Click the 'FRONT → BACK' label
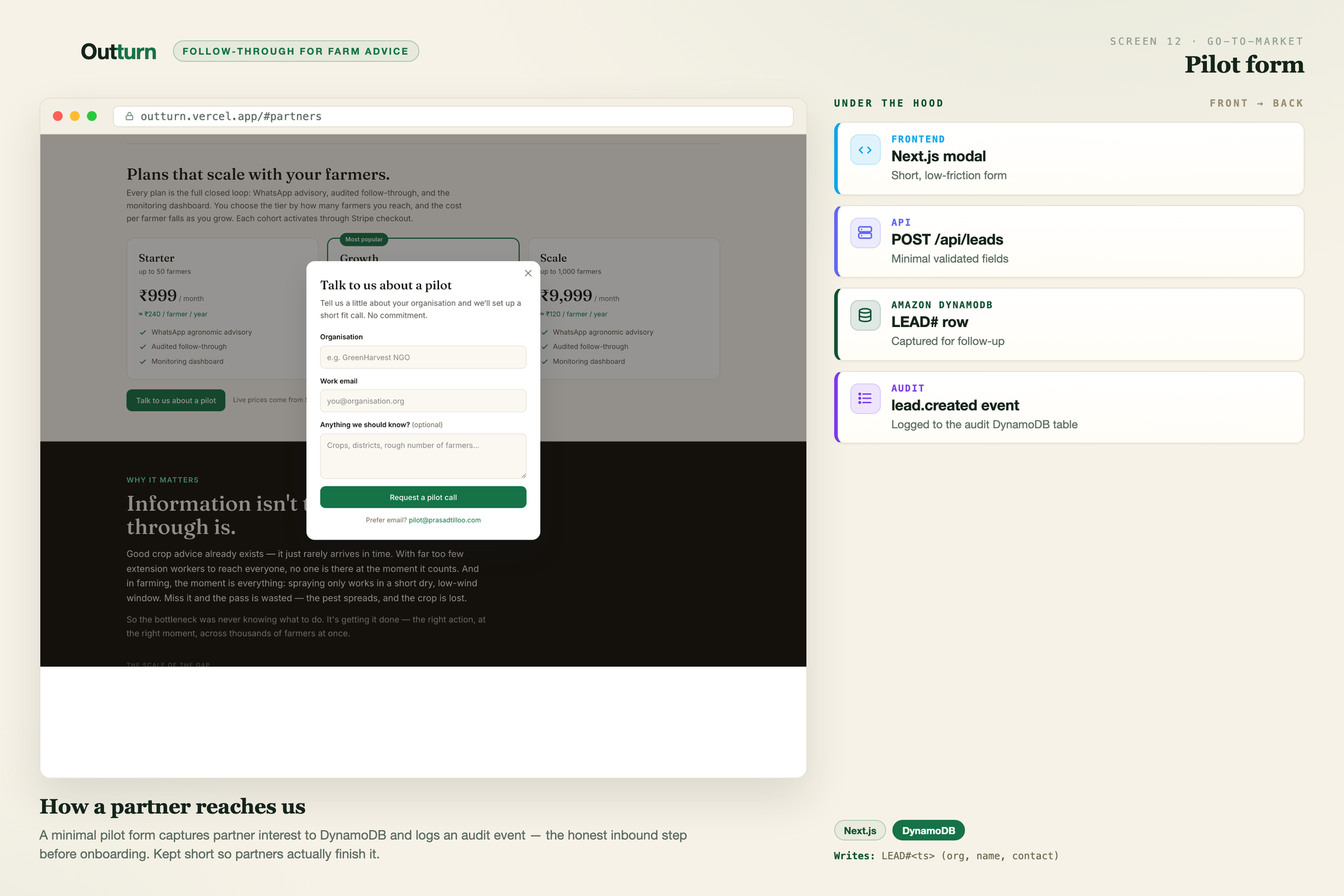The image size is (1344, 896). tap(1256, 103)
